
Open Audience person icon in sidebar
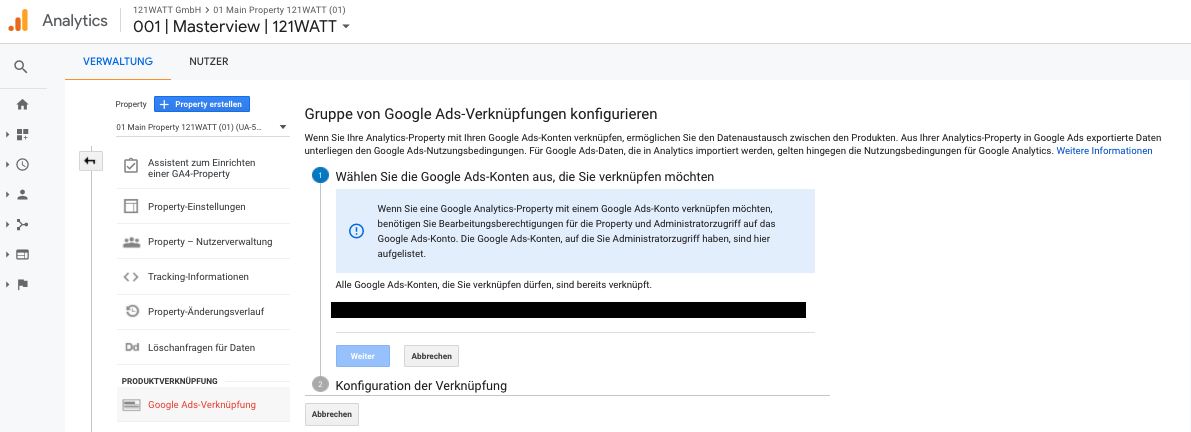(x=22, y=194)
